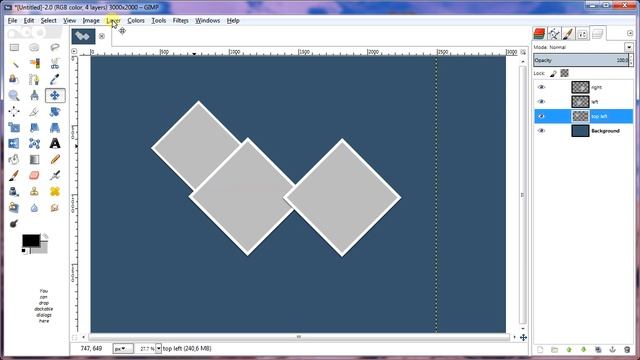This screenshot has height=360, width=640.
Task: Select the Ink tool
Action: [x=14, y=191]
